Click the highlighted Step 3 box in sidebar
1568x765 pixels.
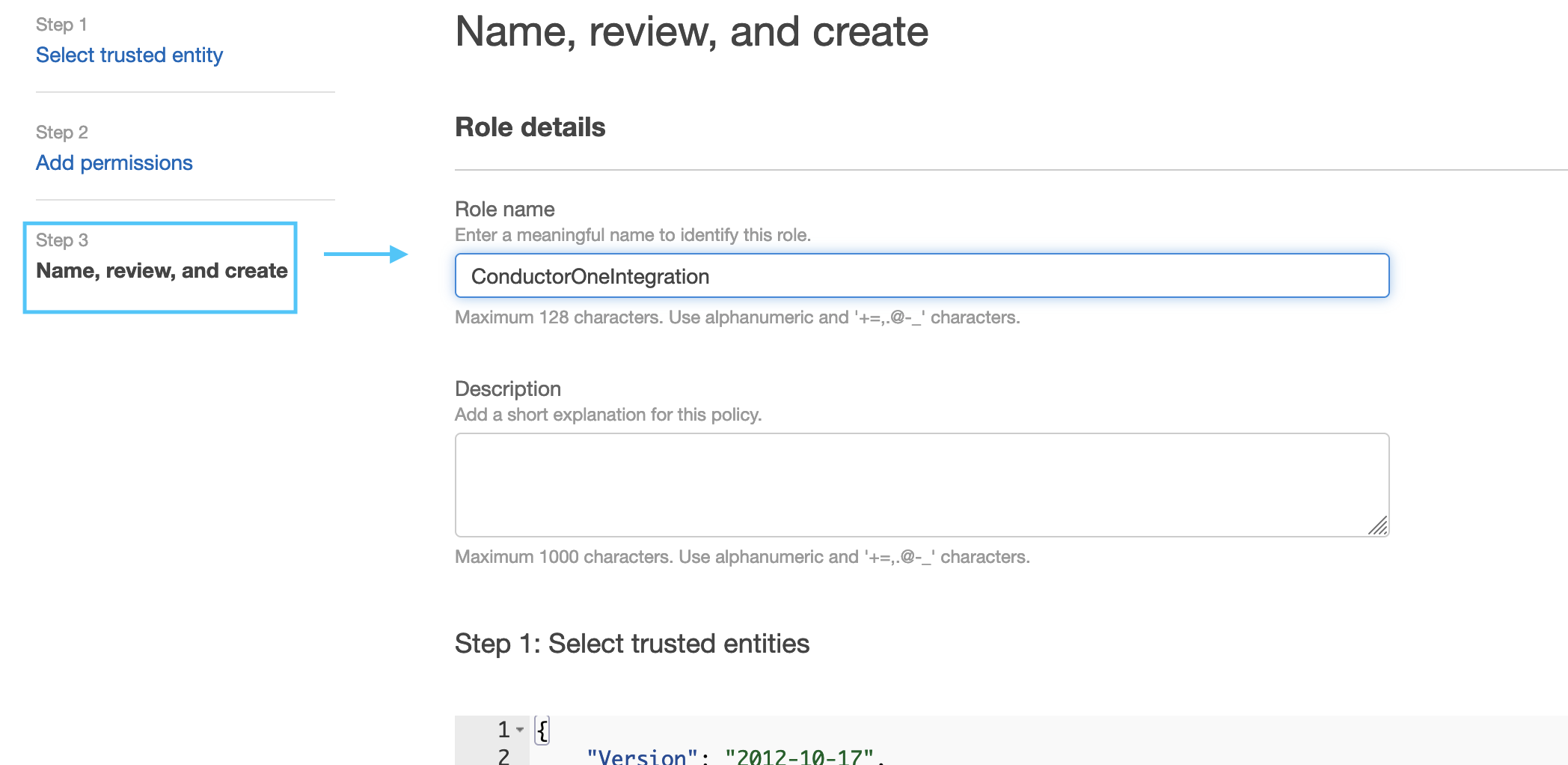pos(160,267)
